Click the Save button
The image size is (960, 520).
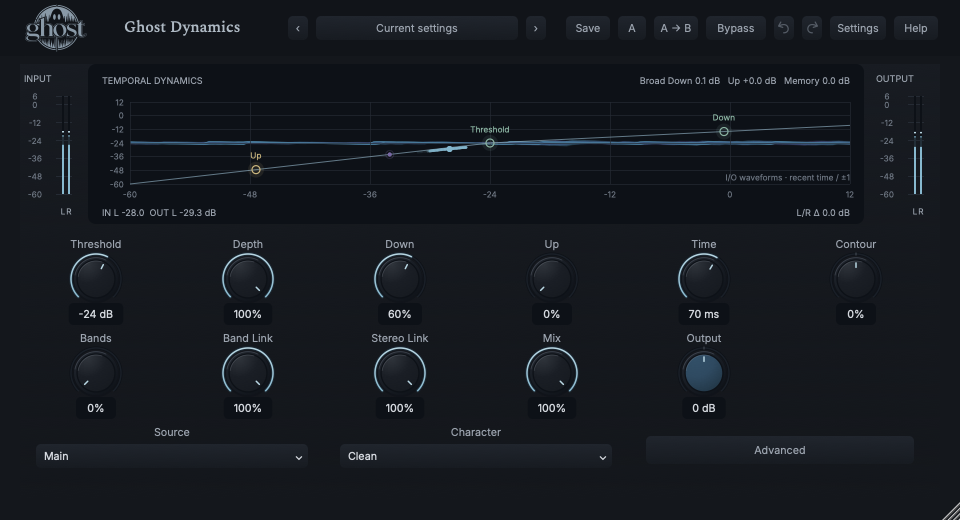coord(588,28)
